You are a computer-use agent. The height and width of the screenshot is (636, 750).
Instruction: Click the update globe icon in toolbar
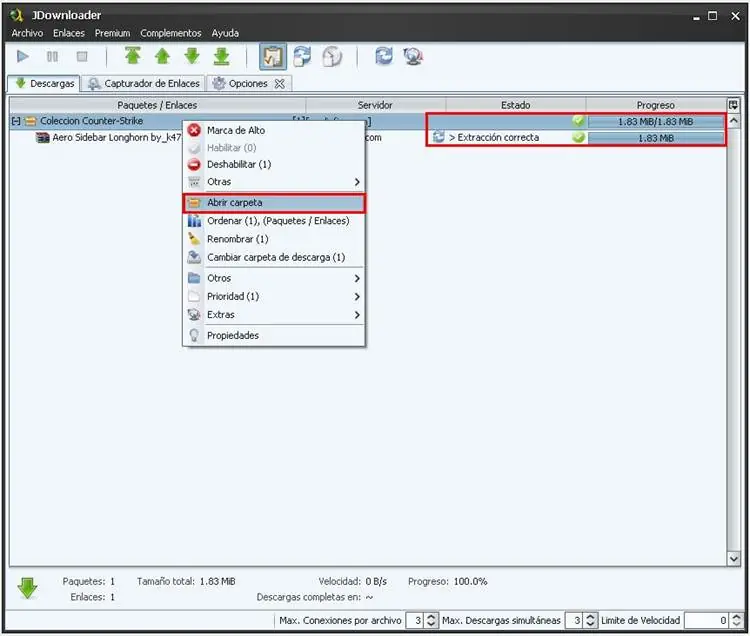(413, 56)
